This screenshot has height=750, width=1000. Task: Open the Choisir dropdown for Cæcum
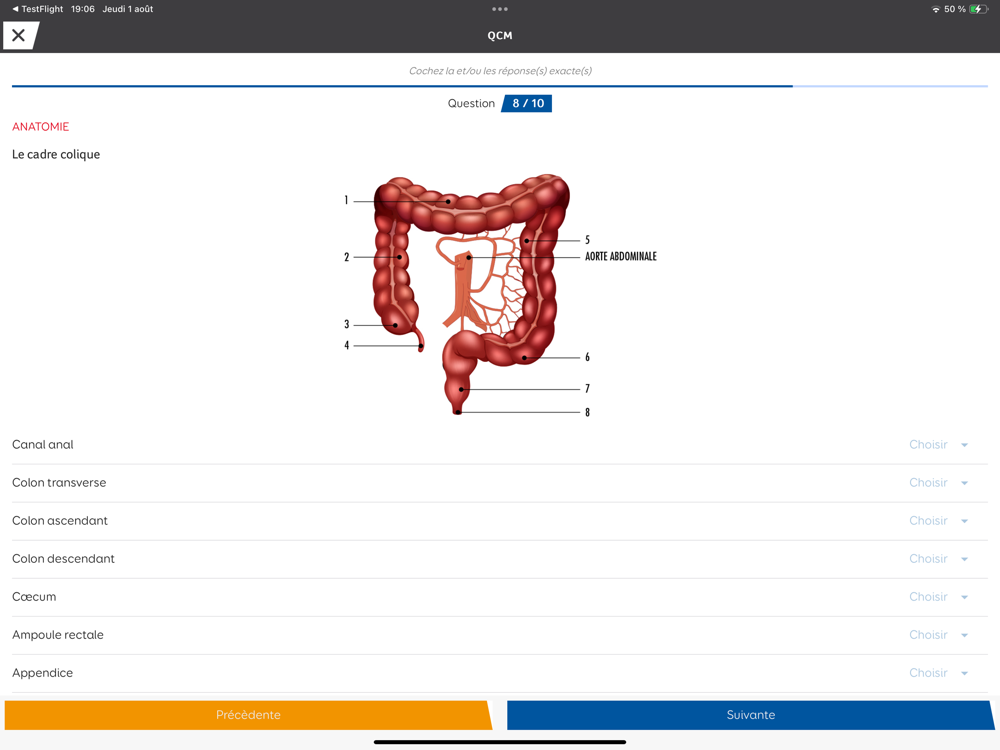click(938, 597)
